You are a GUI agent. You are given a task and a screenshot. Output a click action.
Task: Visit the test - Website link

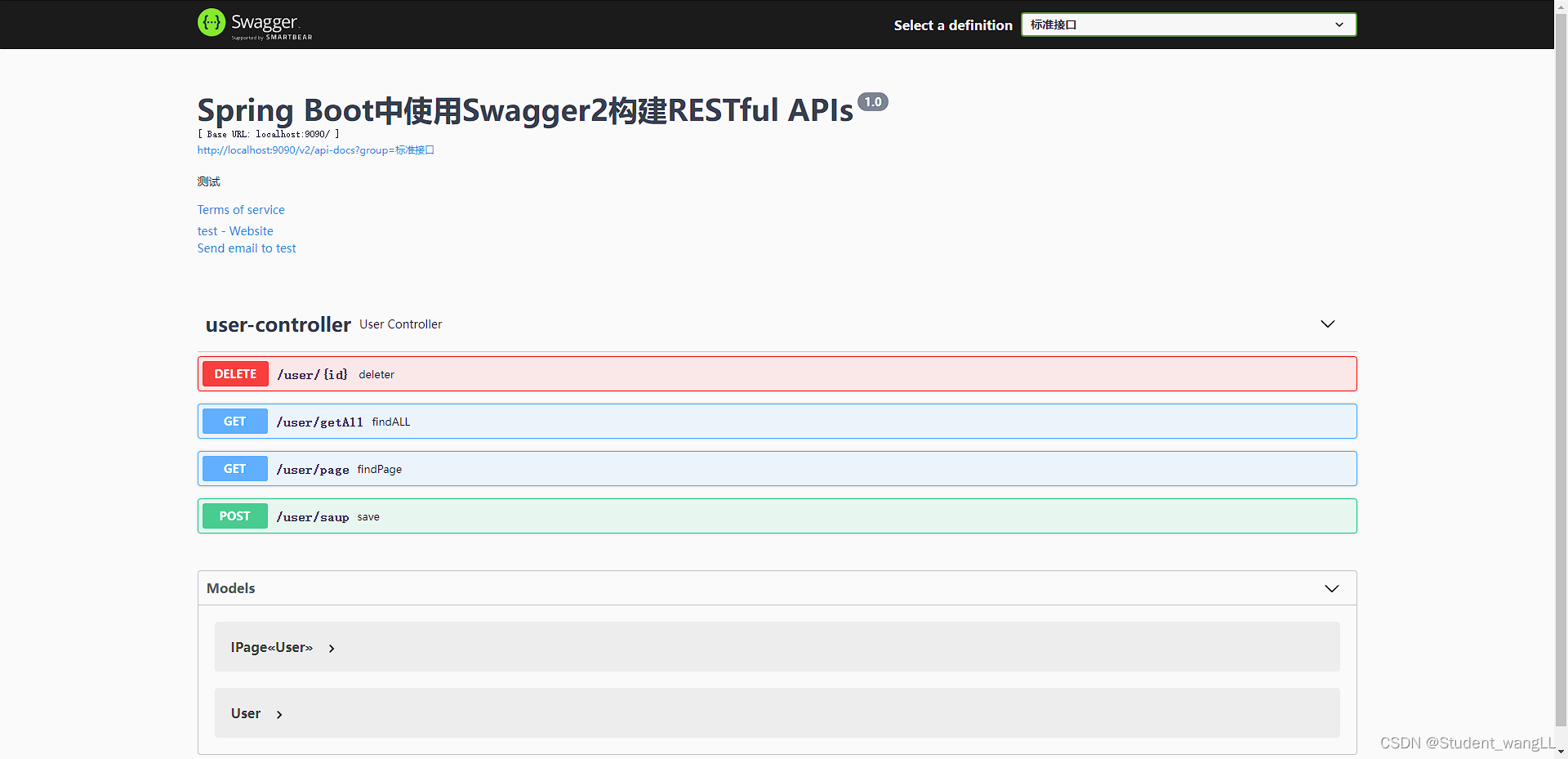[x=235, y=230]
